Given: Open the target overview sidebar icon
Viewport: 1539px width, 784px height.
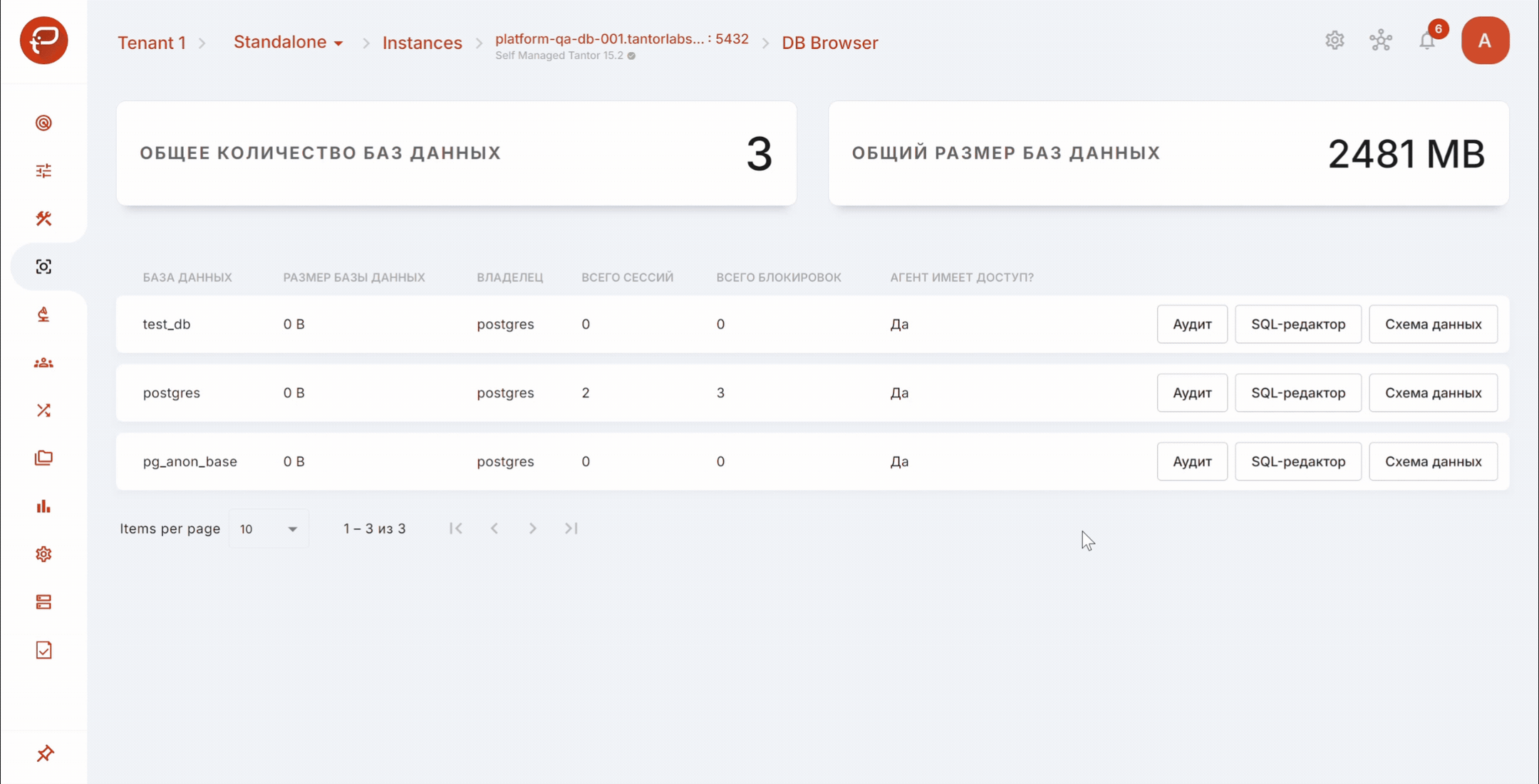Looking at the screenshot, I should click(43, 123).
